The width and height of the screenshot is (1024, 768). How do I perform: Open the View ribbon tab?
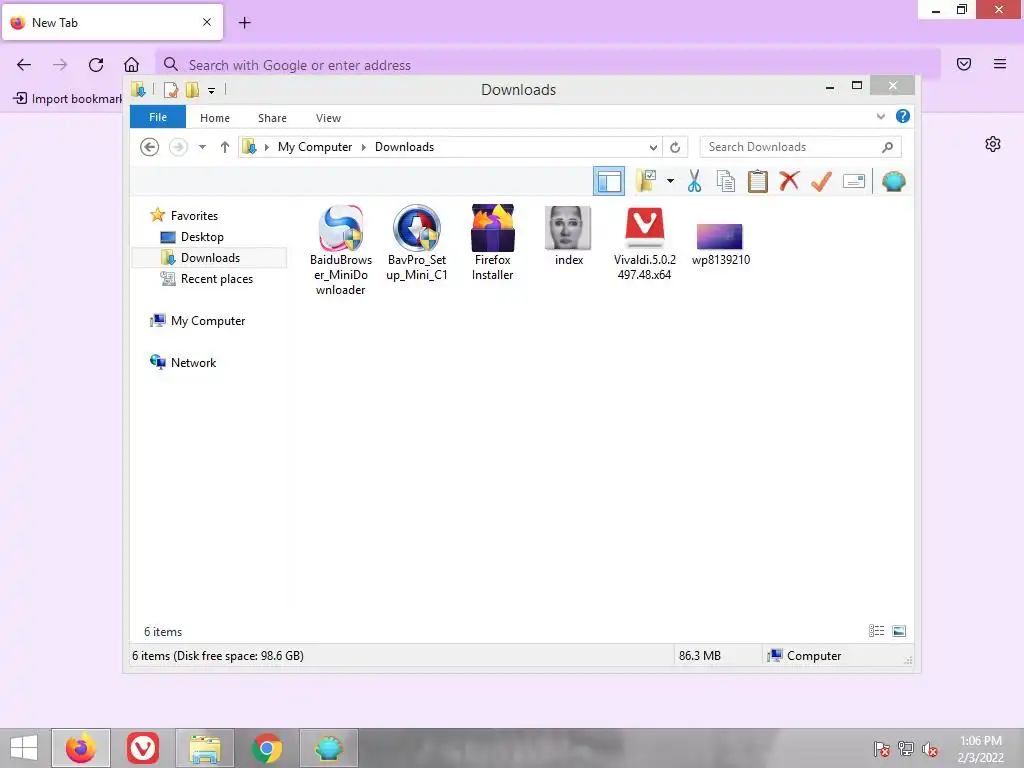tap(328, 118)
